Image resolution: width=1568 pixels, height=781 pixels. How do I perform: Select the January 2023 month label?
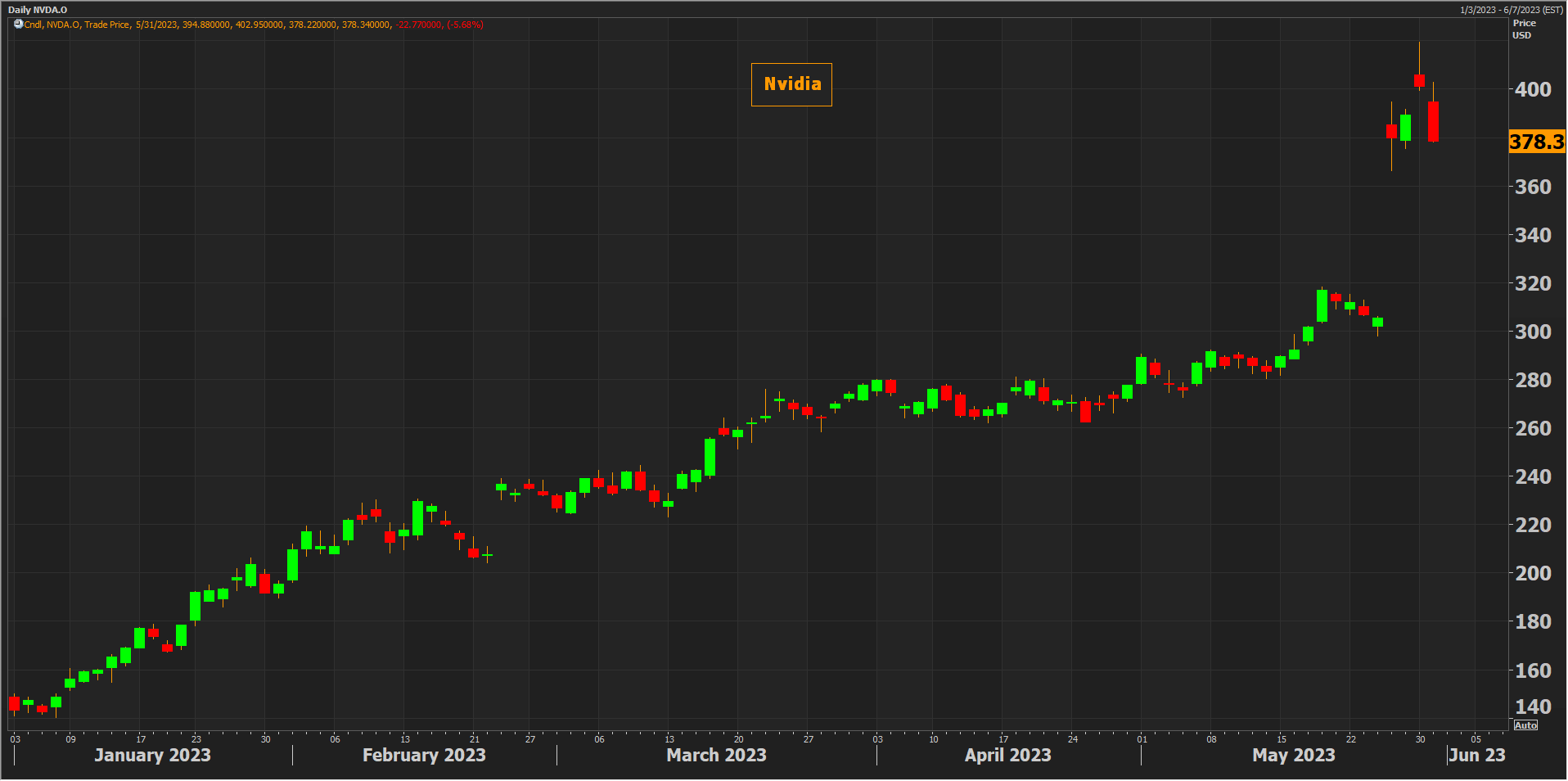pyautogui.click(x=152, y=755)
